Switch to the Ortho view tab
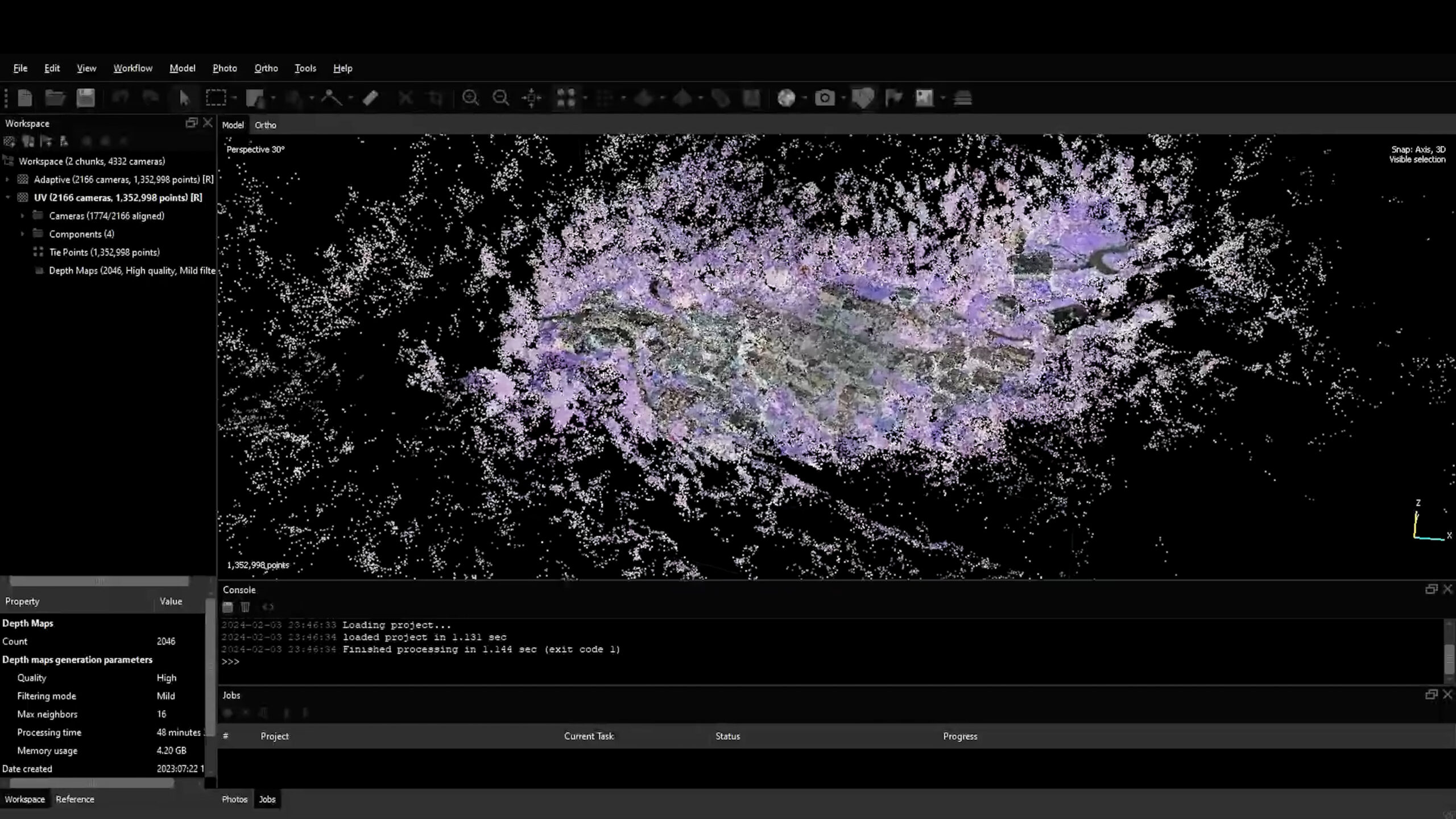The image size is (1456, 819). point(265,125)
